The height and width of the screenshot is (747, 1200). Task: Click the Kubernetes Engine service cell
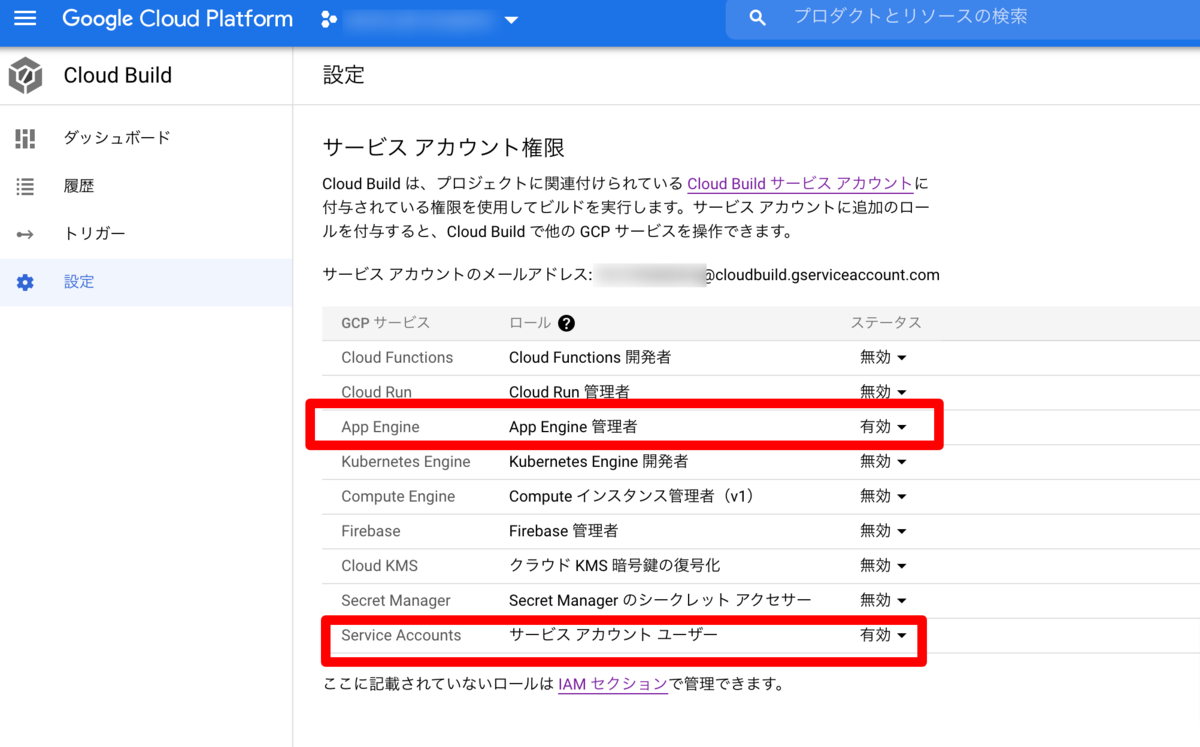[x=406, y=461]
